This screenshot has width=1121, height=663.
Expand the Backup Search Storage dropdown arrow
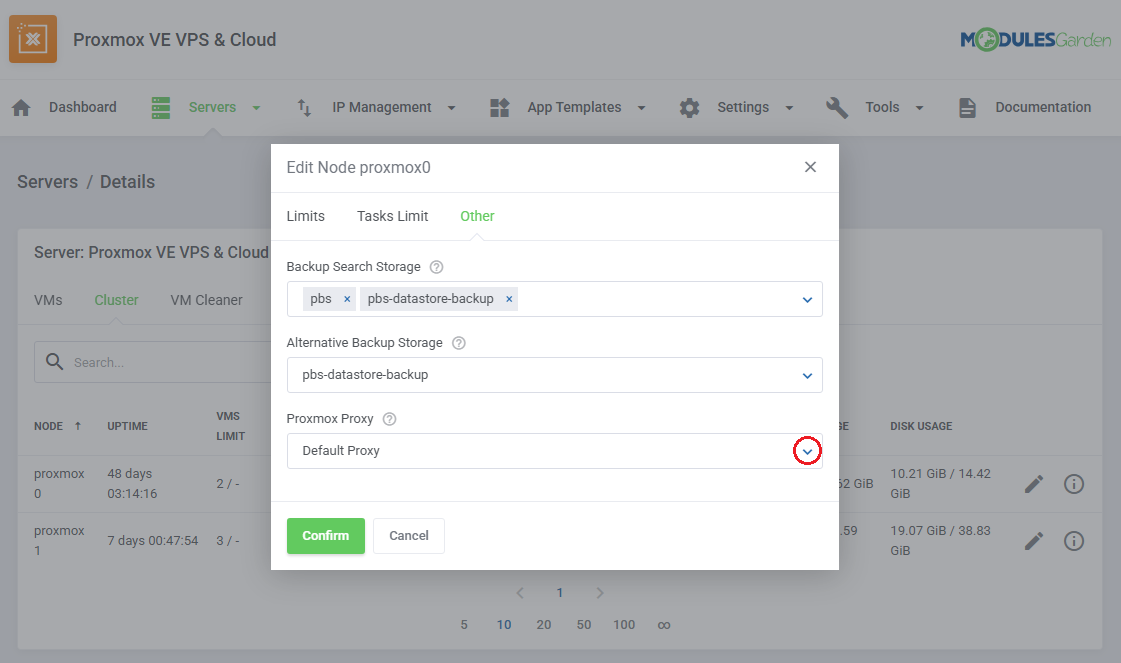(807, 299)
